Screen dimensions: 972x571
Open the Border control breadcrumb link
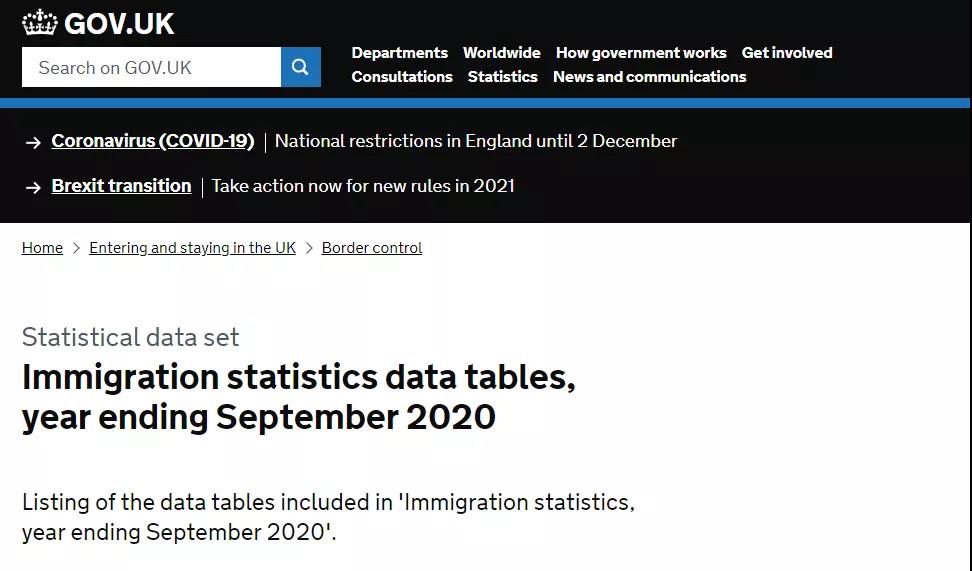pyautogui.click(x=372, y=248)
